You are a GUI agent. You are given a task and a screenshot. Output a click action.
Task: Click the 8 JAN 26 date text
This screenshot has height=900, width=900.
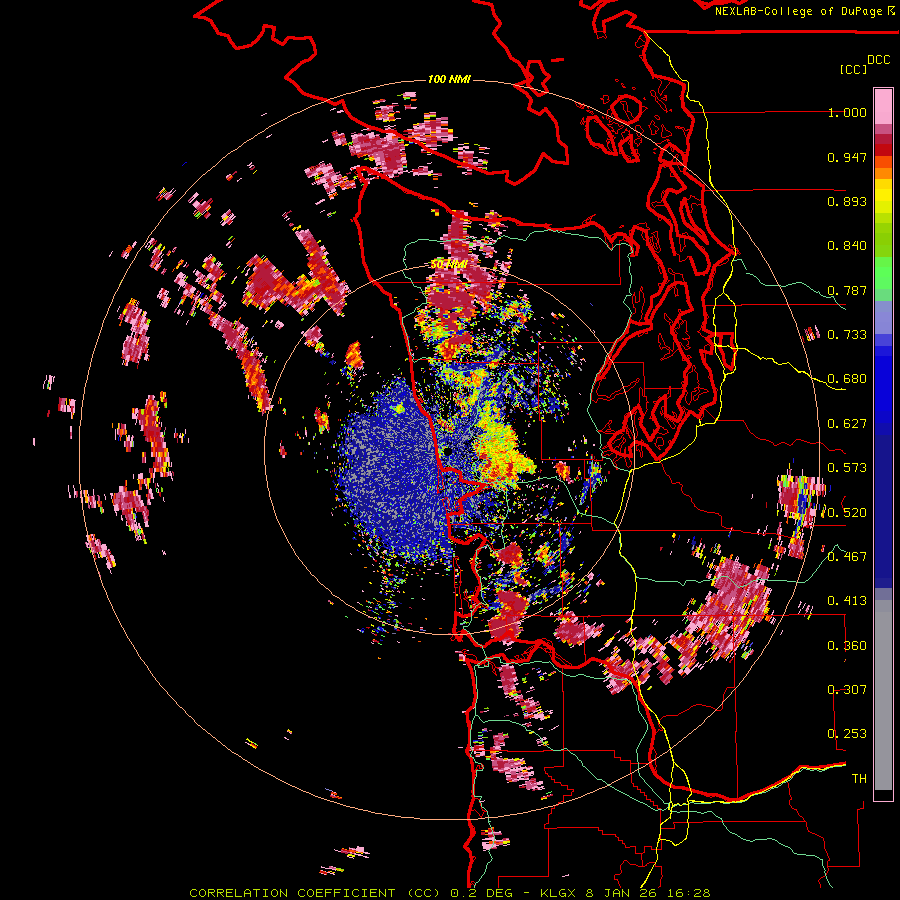click(624, 893)
